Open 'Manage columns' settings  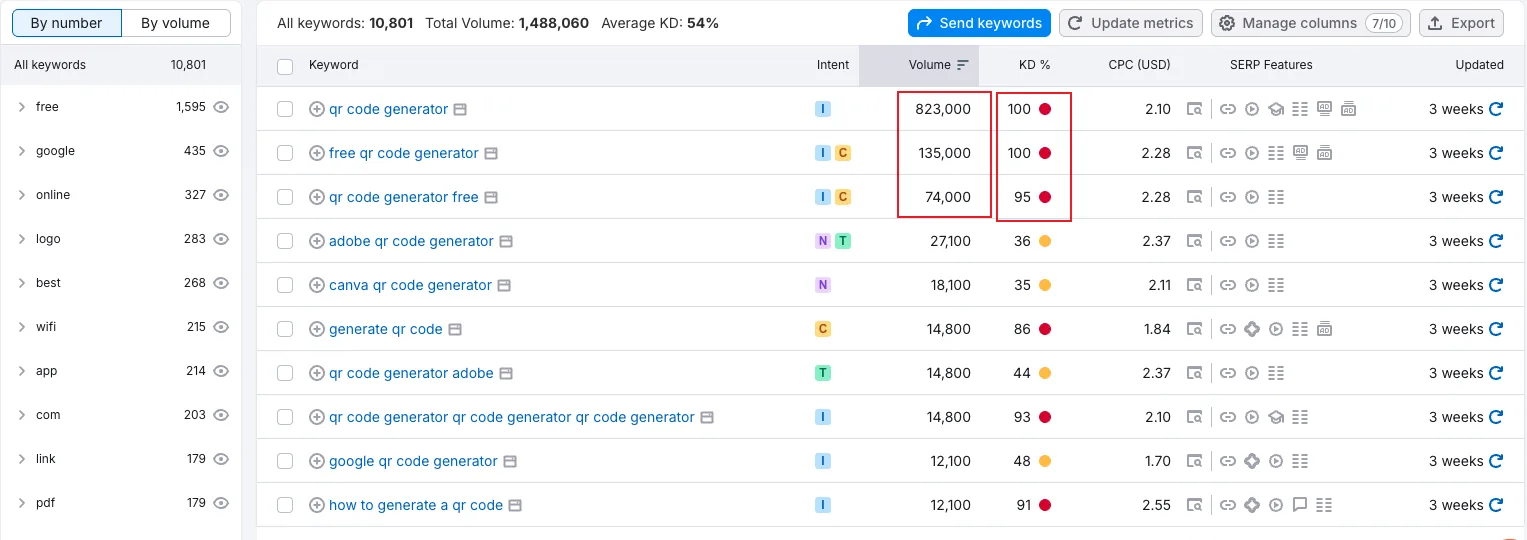click(1311, 23)
